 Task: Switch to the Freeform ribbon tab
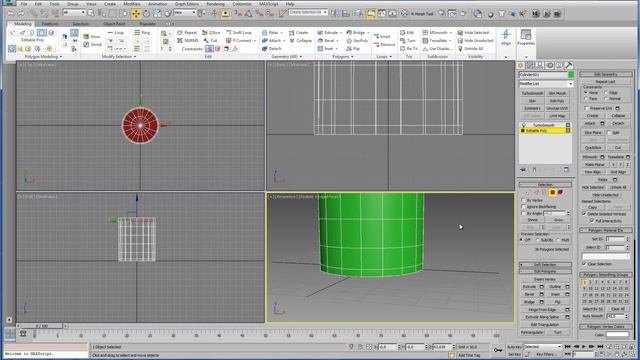click(x=50, y=24)
